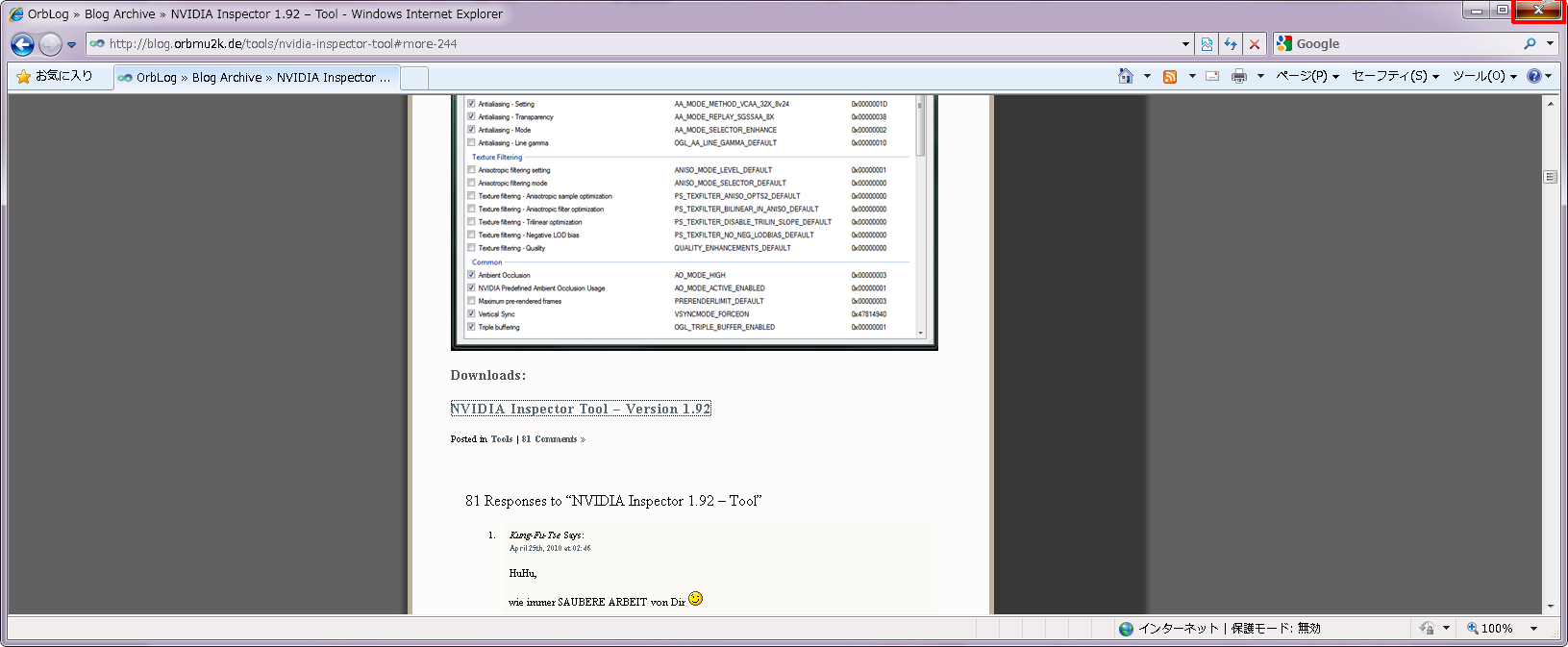Click the settings list scroll-down arrow in screenshot
Viewport: 1568px width, 647px height.
[x=920, y=333]
